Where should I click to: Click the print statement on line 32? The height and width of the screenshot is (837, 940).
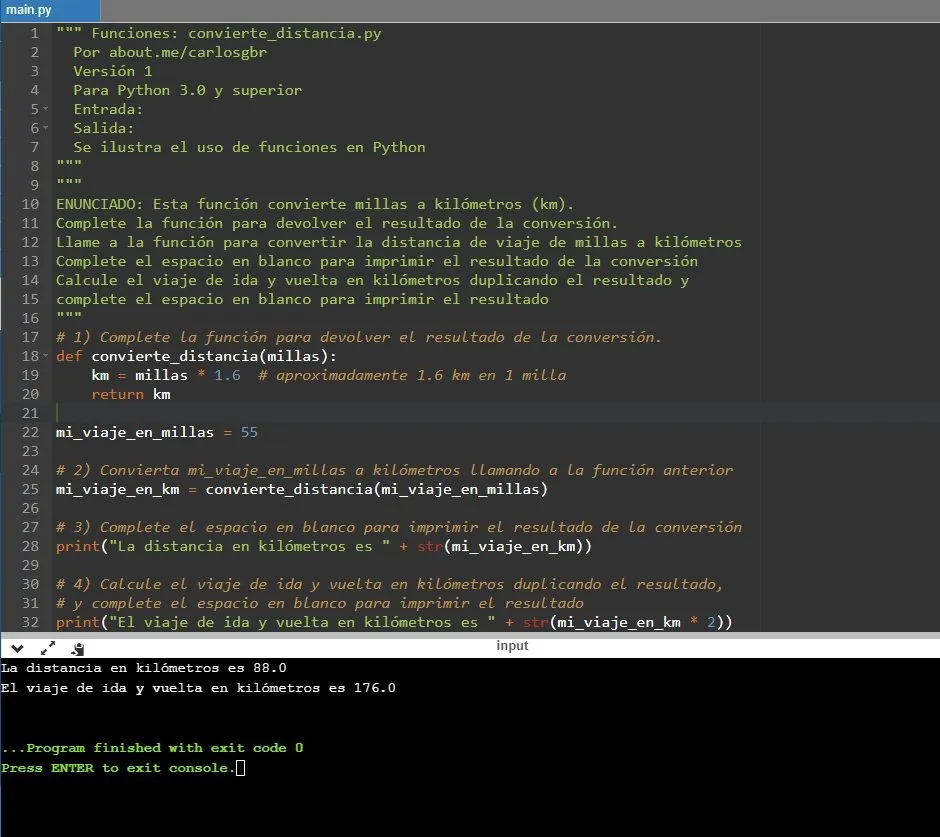click(394, 622)
